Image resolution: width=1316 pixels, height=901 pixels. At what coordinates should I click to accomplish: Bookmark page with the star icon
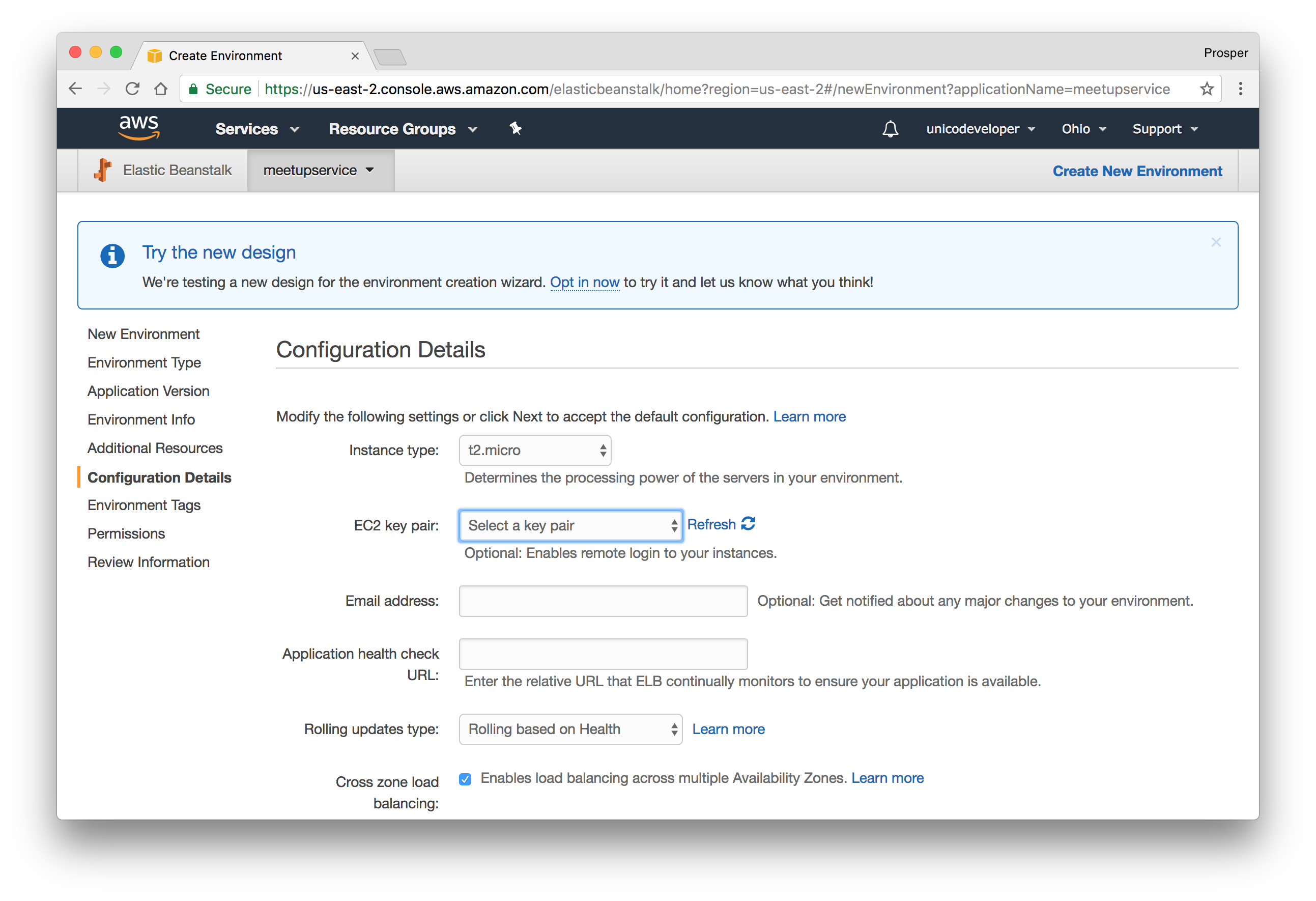(1207, 89)
